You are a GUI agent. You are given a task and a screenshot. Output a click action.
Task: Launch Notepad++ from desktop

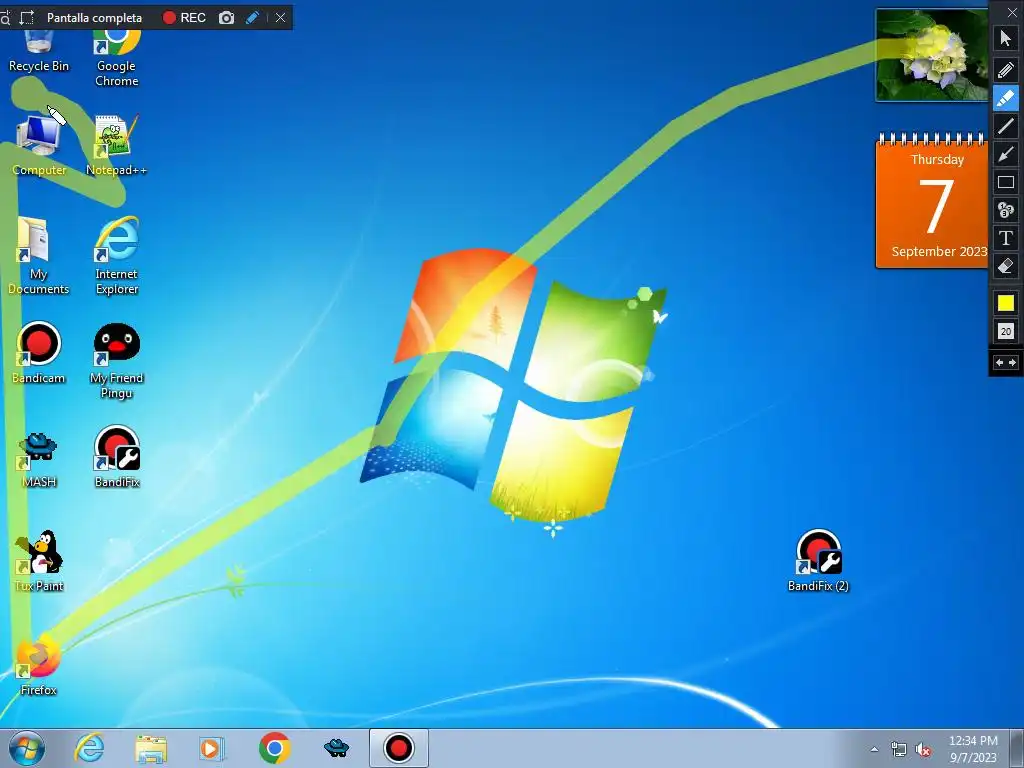pyautogui.click(x=116, y=145)
